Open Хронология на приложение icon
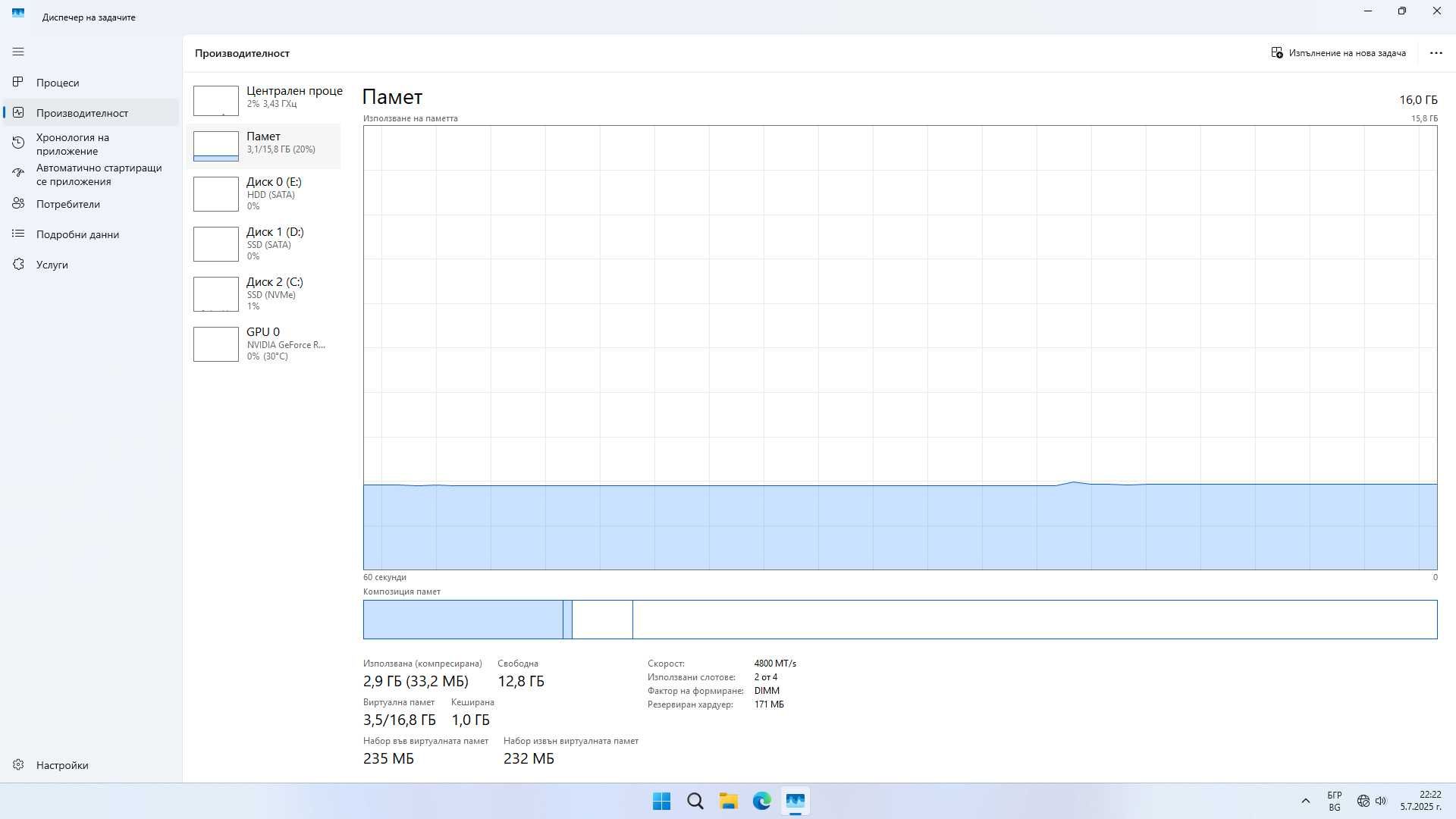 tap(18, 143)
